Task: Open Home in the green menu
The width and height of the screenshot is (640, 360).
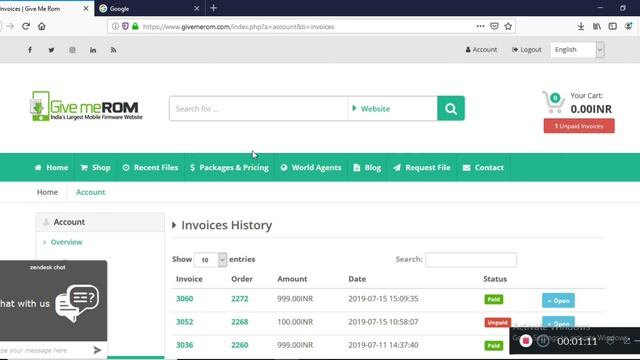Action: [x=51, y=167]
